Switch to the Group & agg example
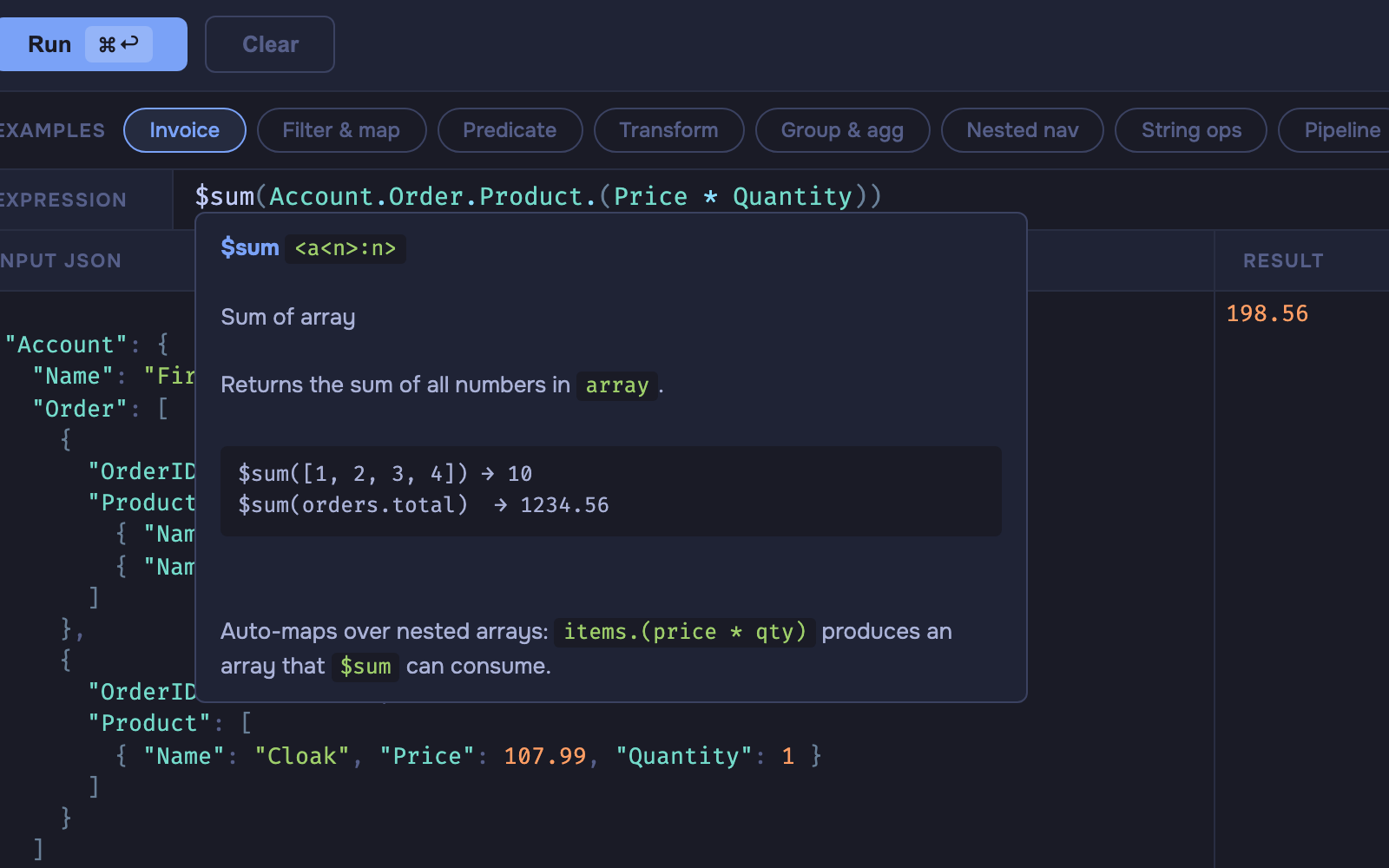This screenshot has width=1389, height=868. tap(842, 130)
